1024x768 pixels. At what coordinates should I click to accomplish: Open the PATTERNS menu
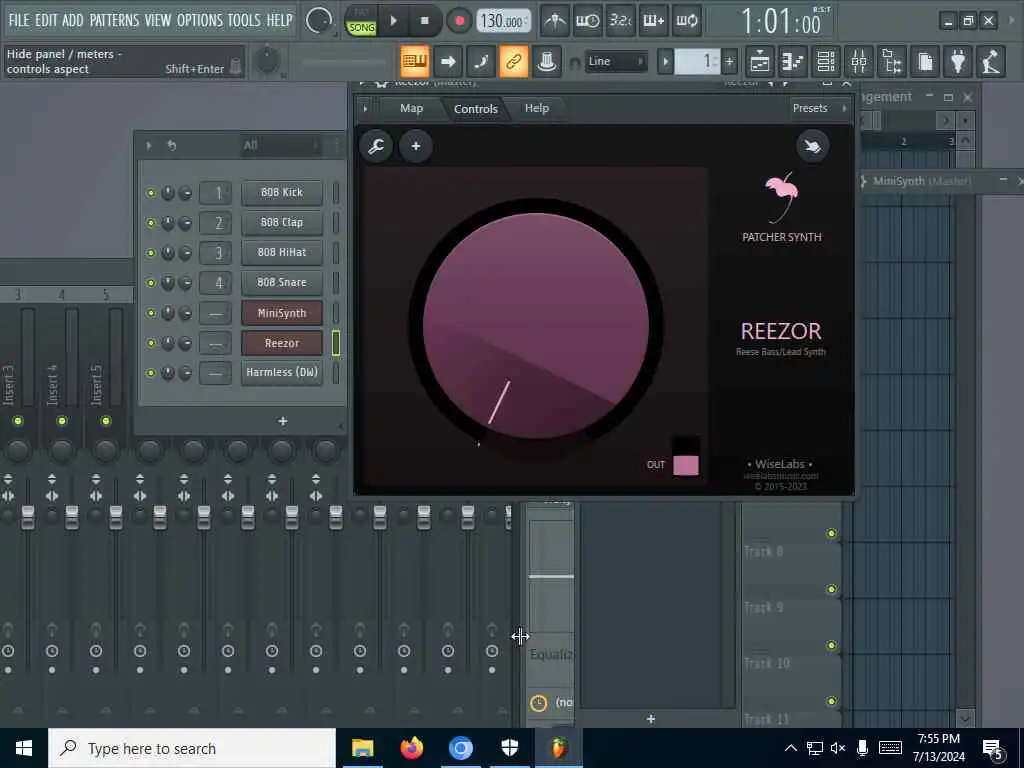pyautogui.click(x=114, y=20)
